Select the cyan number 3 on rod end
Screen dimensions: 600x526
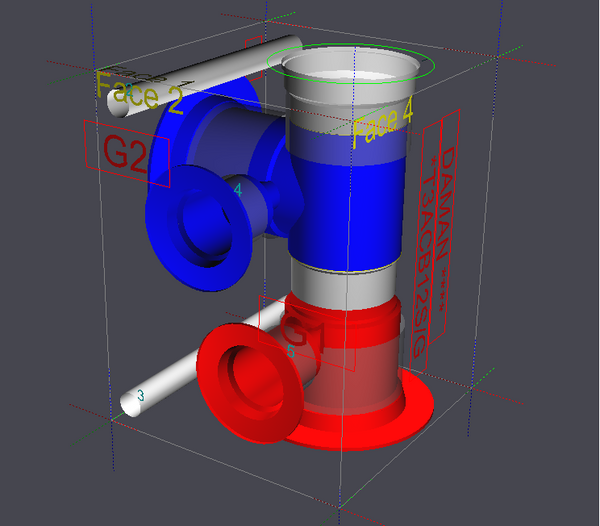click(140, 395)
